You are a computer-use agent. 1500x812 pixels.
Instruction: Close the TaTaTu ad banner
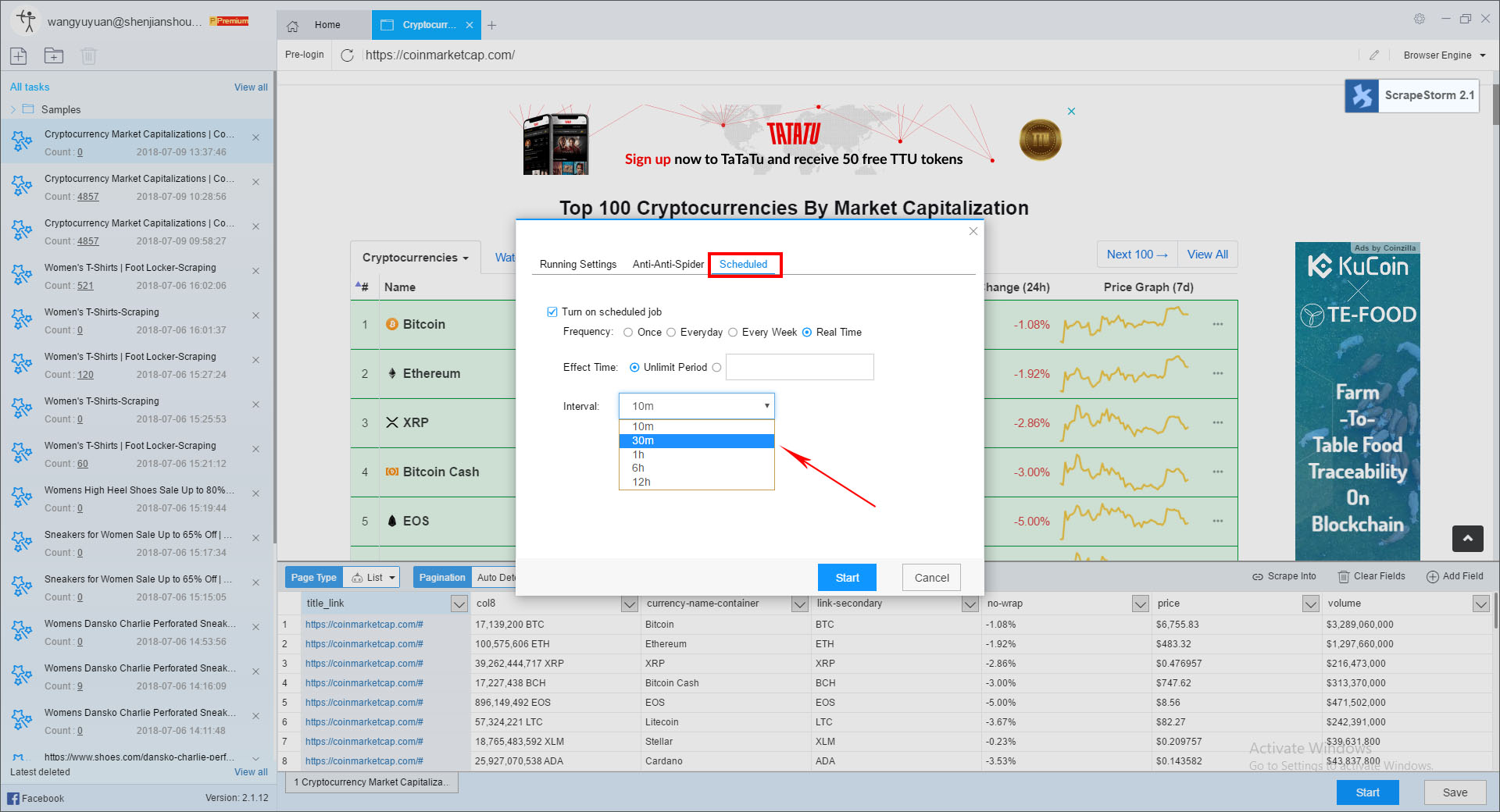pos(1071,112)
